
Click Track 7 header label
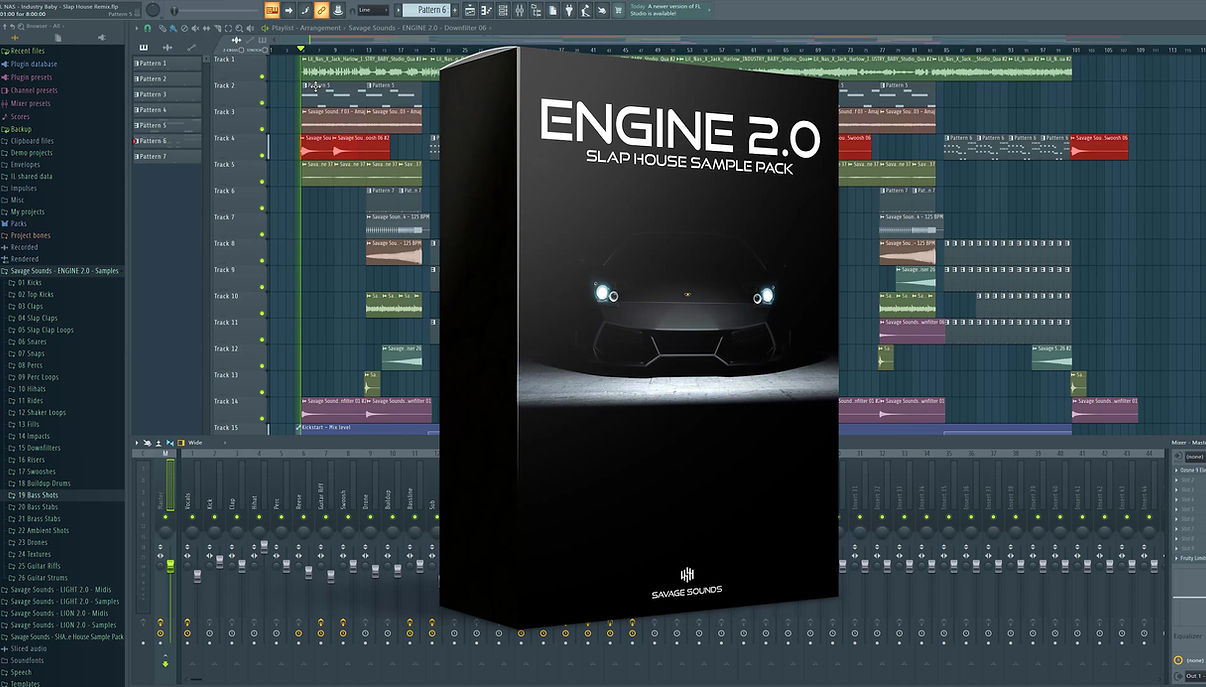[224, 217]
